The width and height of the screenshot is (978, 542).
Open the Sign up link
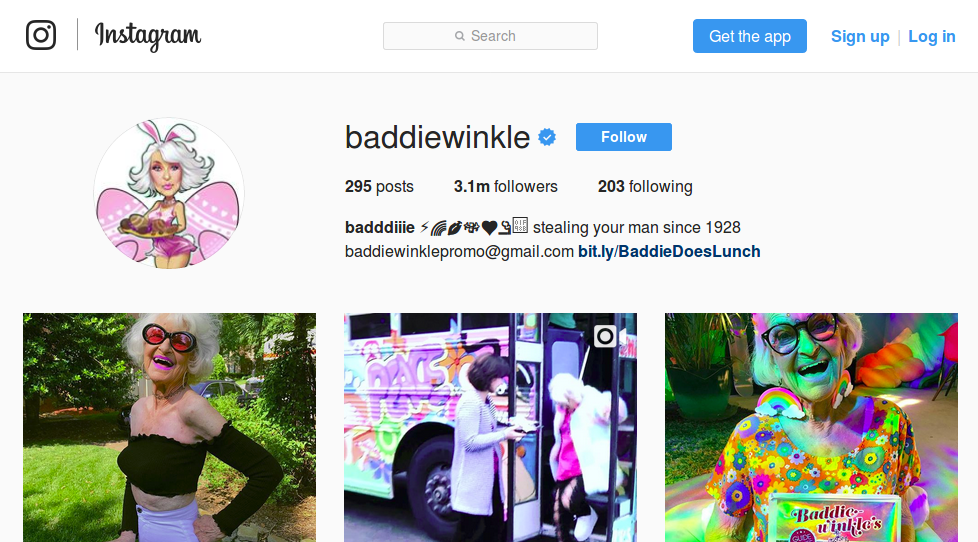click(x=860, y=37)
